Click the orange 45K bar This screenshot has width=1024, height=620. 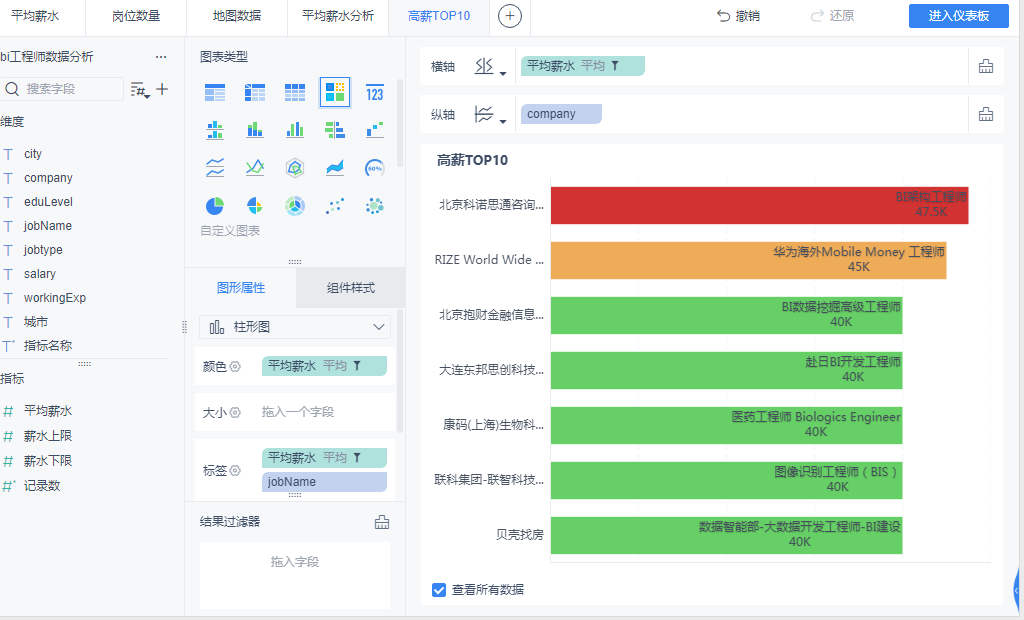(748, 260)
